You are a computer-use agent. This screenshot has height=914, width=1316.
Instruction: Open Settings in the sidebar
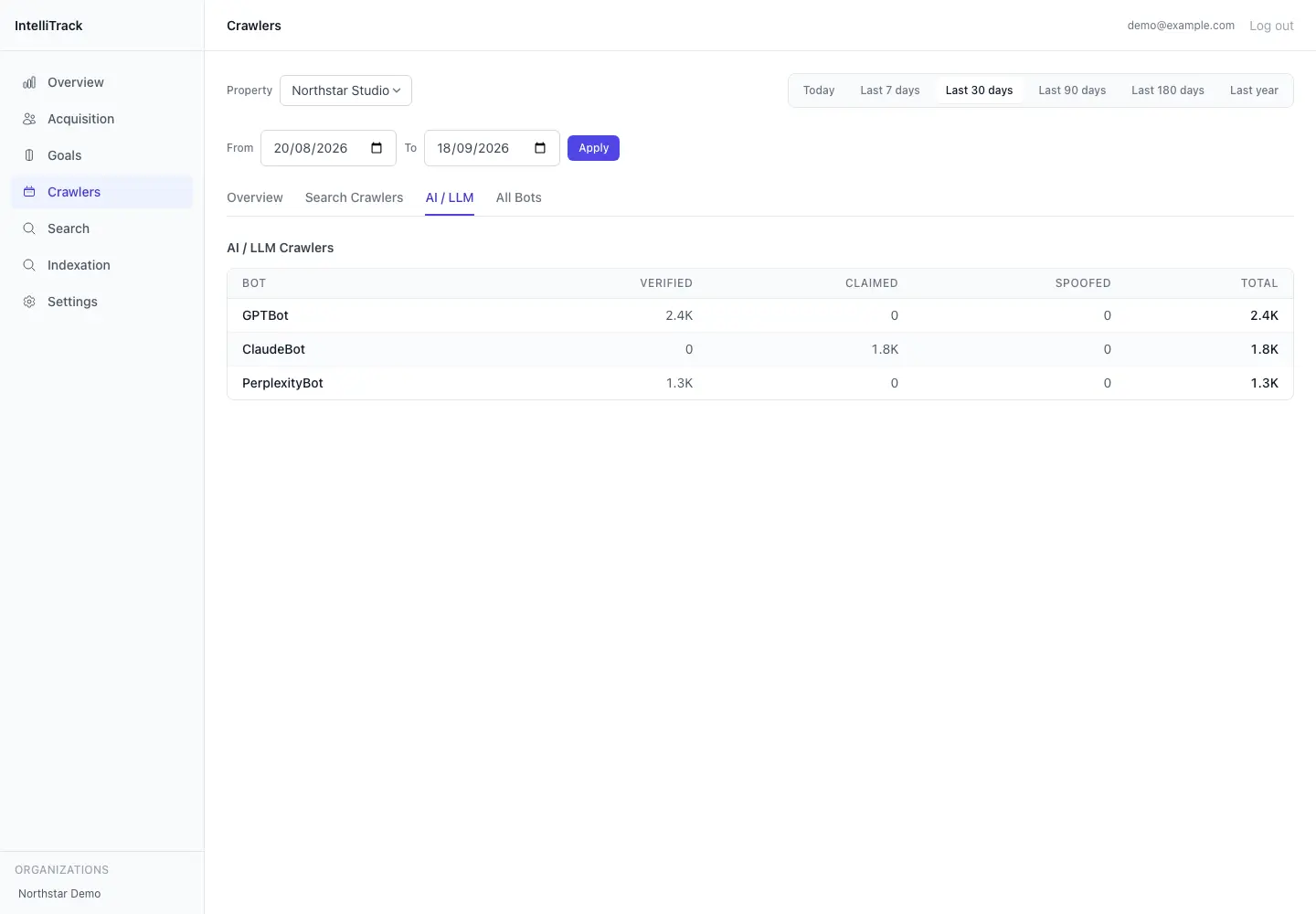[102, 302]
